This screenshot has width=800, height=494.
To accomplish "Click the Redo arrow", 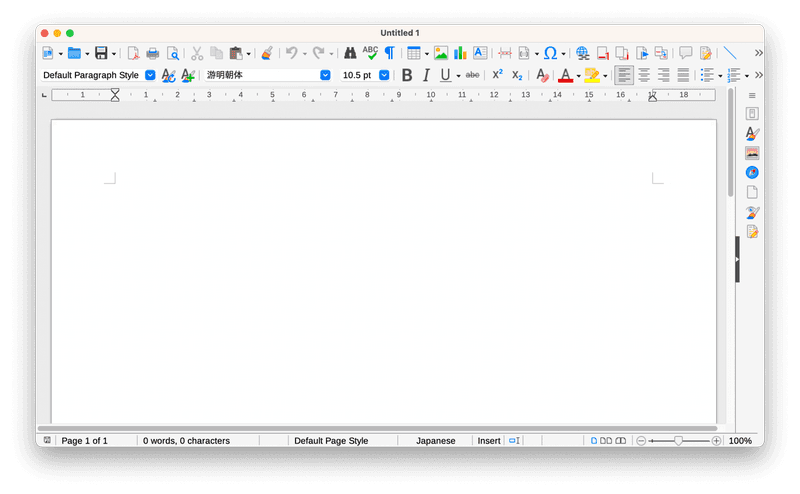I will 318,53.
